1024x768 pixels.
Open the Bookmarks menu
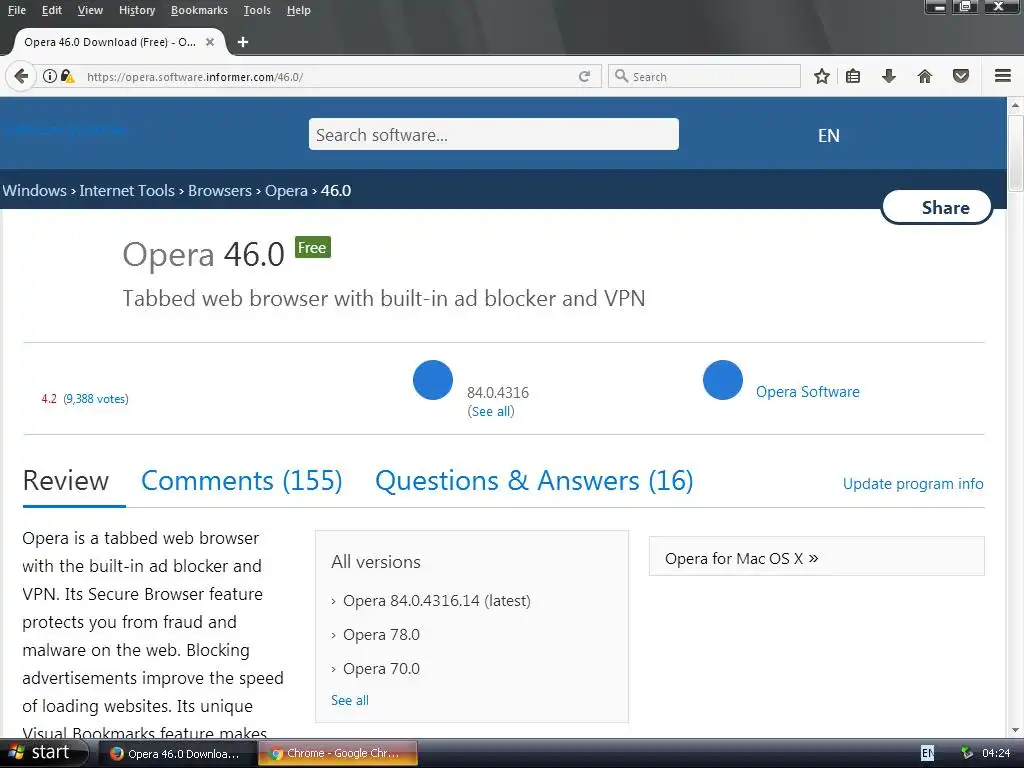click(199, 10)
